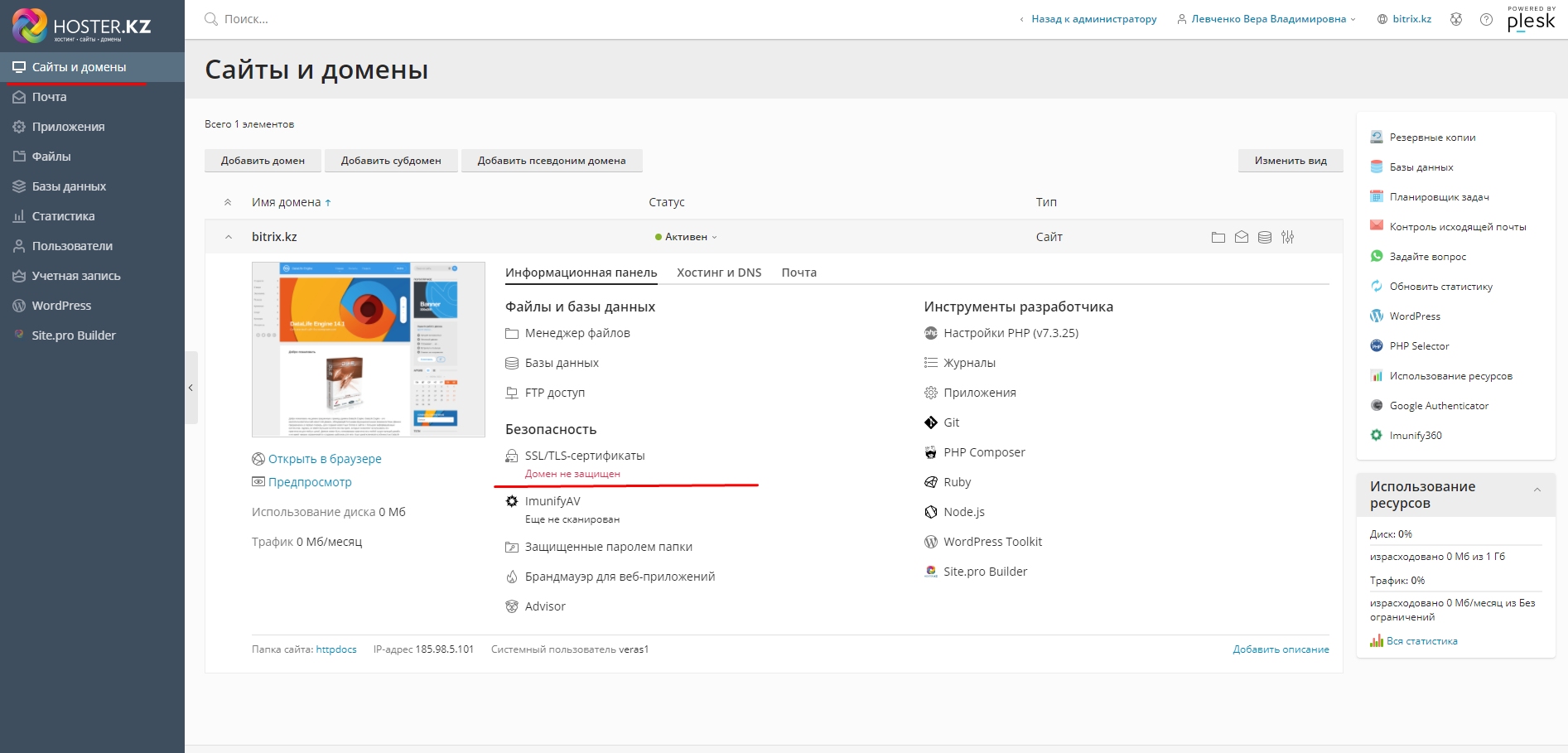Click Добавить домен button
Viewport: 1568px width, 753px height.
[263, 161]
